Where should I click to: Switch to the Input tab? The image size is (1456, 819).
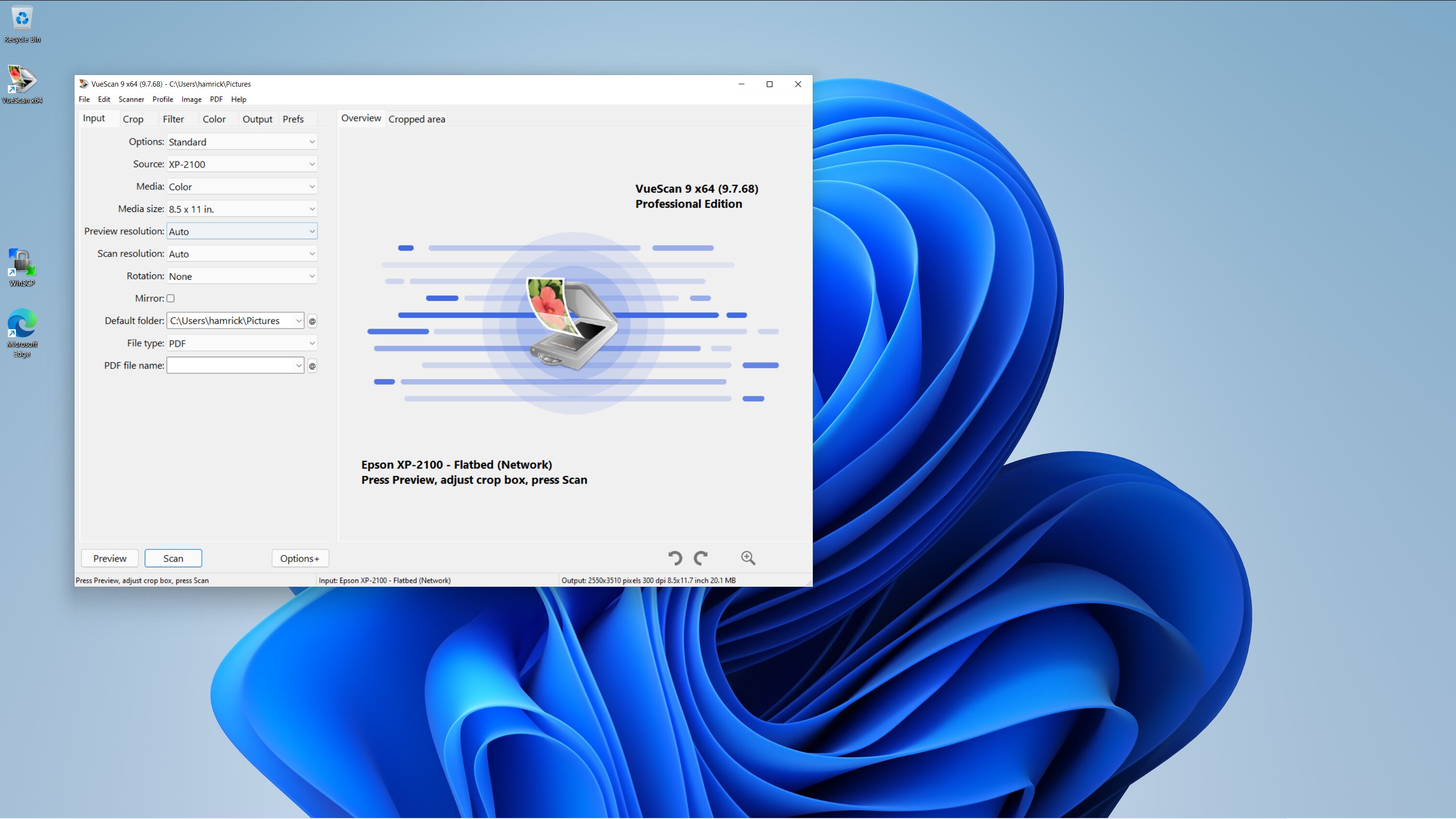tap(93, 118)
